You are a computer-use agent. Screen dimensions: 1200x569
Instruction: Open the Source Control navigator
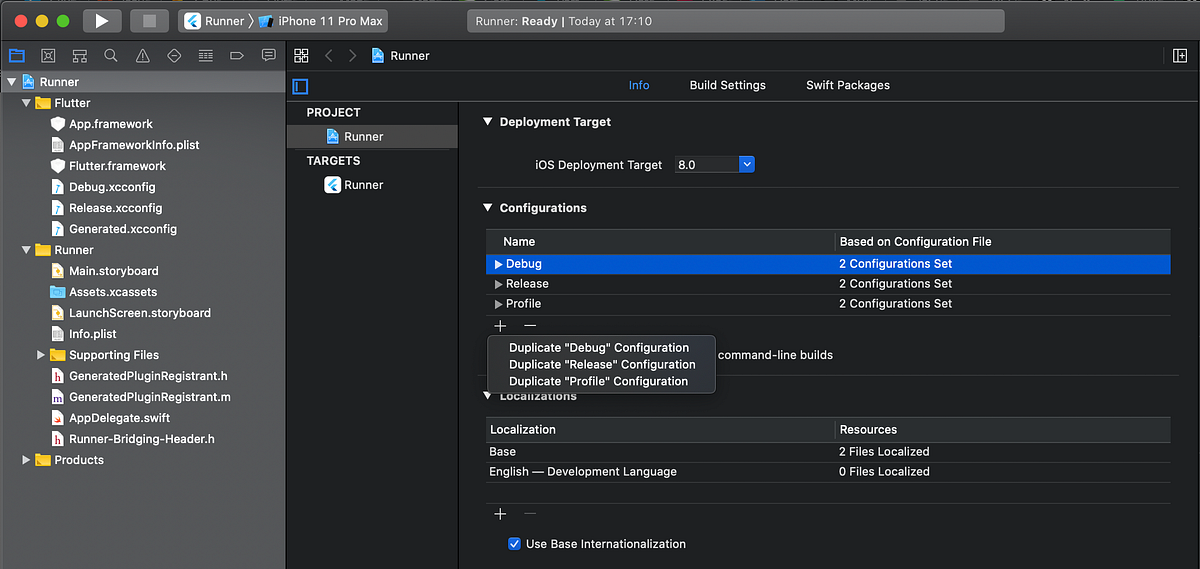[48, 56]
